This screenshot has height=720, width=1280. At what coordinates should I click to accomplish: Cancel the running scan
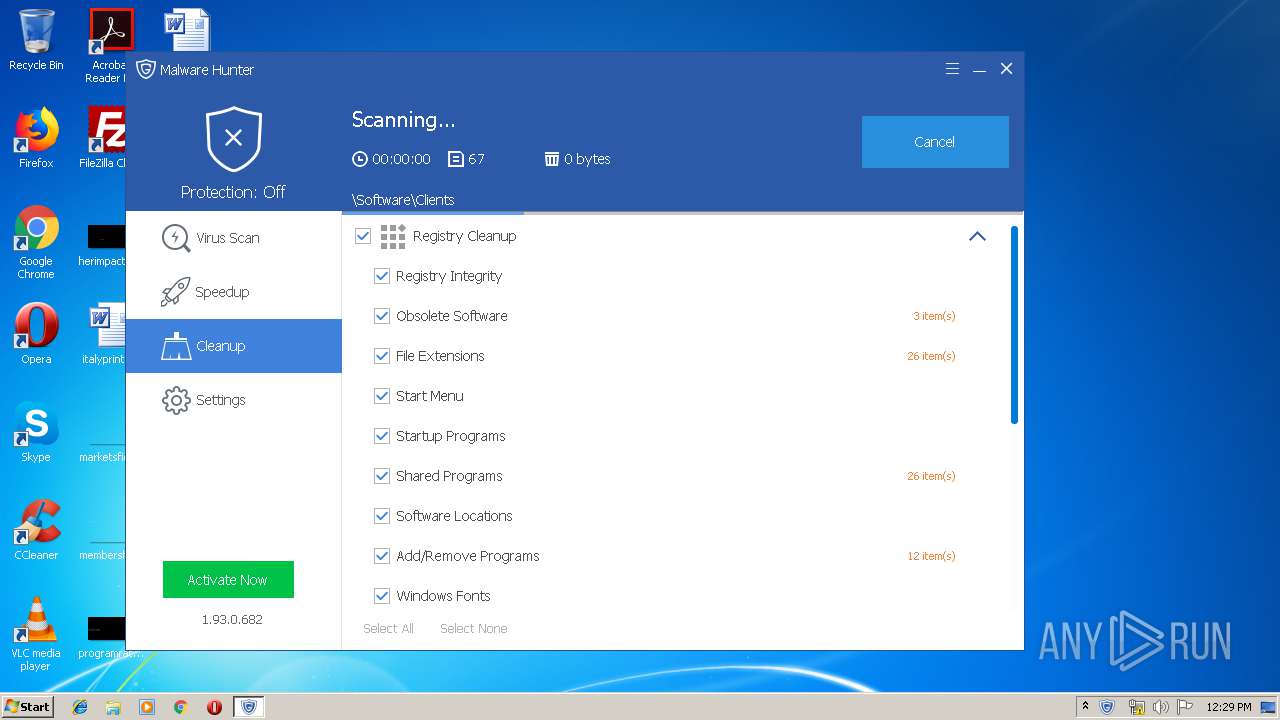point(935,142)
